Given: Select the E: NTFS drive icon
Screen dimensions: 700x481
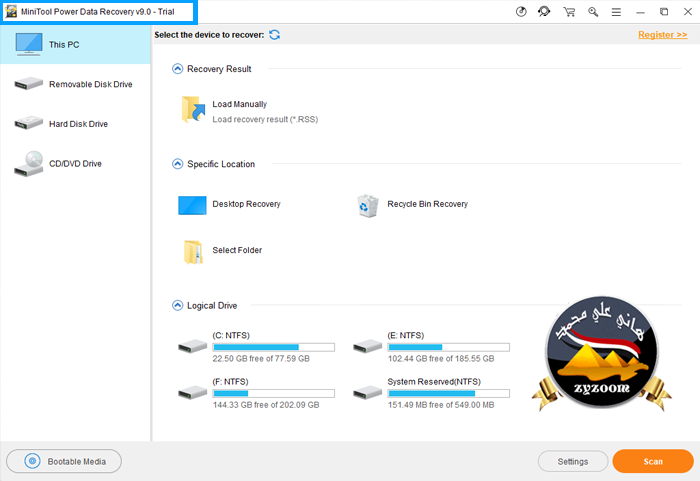Looking at the screenshot, I should [x=367, y=347].
